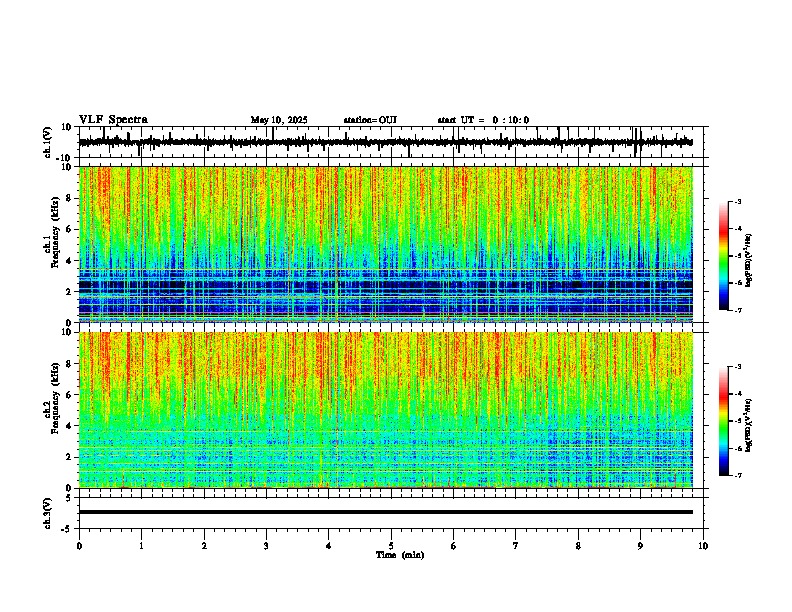Click the "-3" label on upper color bar
792x612 pixels.
(738, 201)
